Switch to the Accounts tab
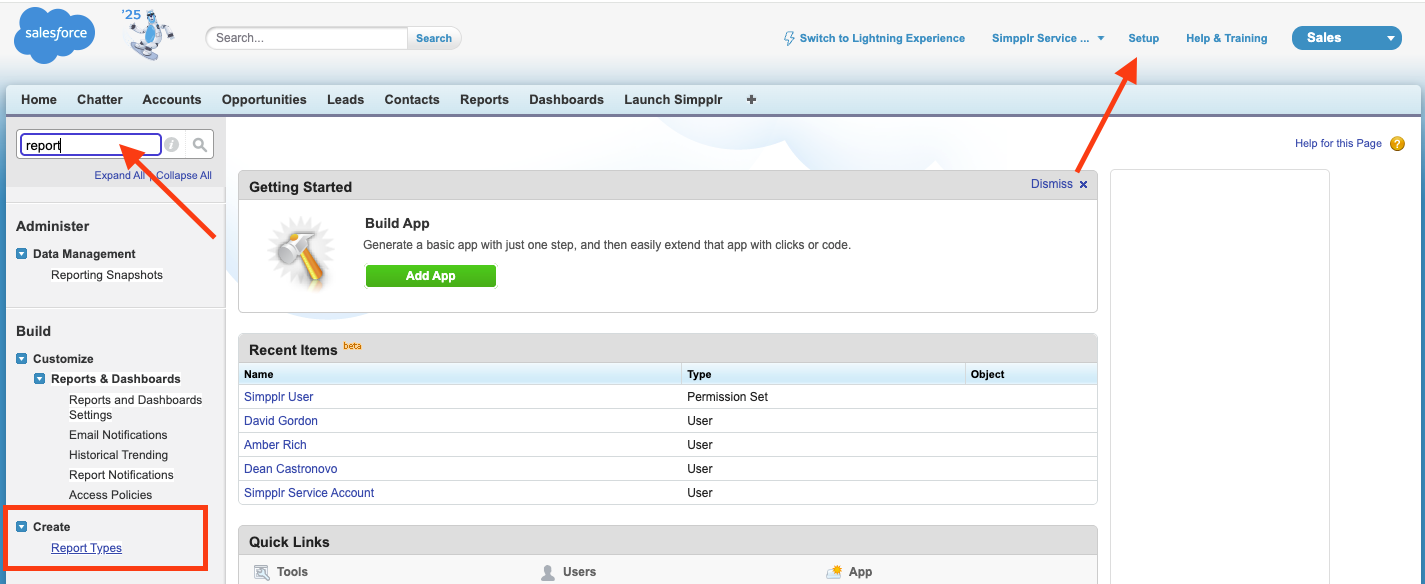1425x584 pixels. [x=172, y=100]
